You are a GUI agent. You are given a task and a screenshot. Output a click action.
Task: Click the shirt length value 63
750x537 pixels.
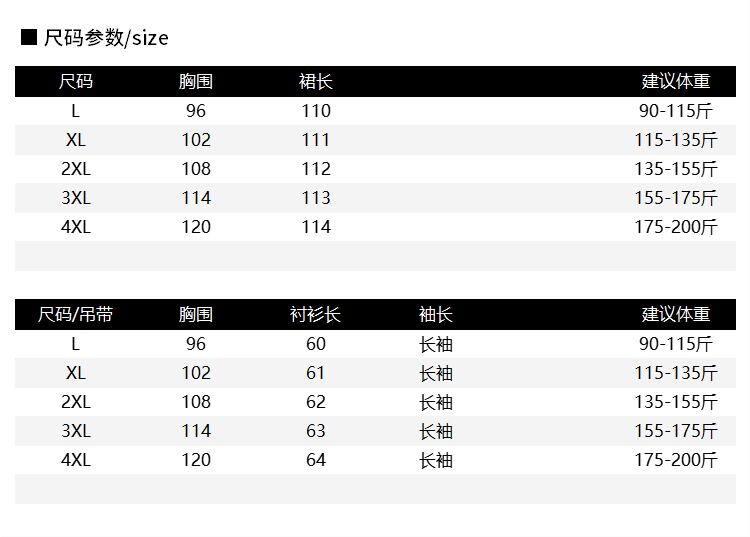click(315, 431)
